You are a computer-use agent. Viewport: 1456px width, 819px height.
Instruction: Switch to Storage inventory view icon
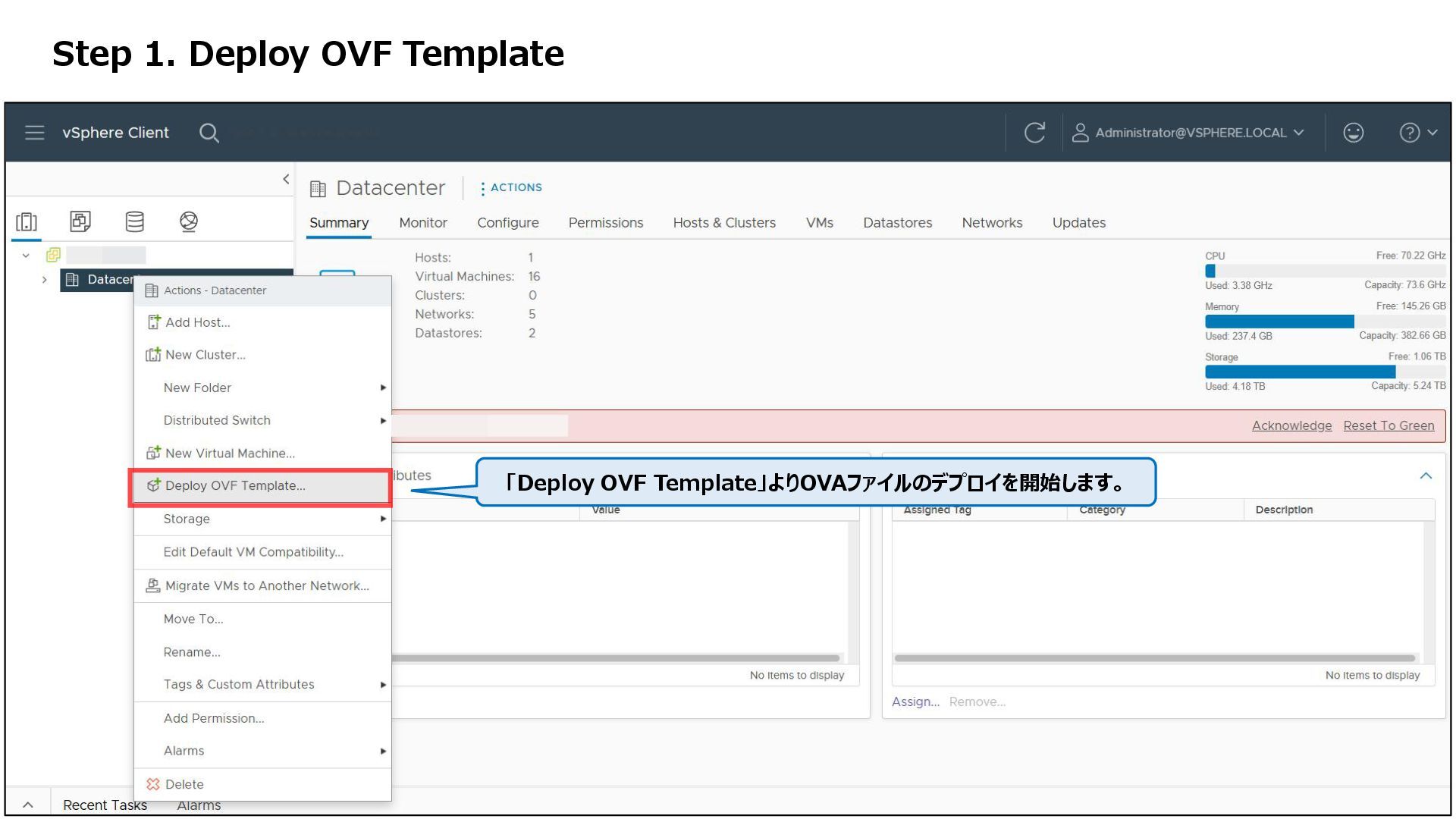(134, 221)
